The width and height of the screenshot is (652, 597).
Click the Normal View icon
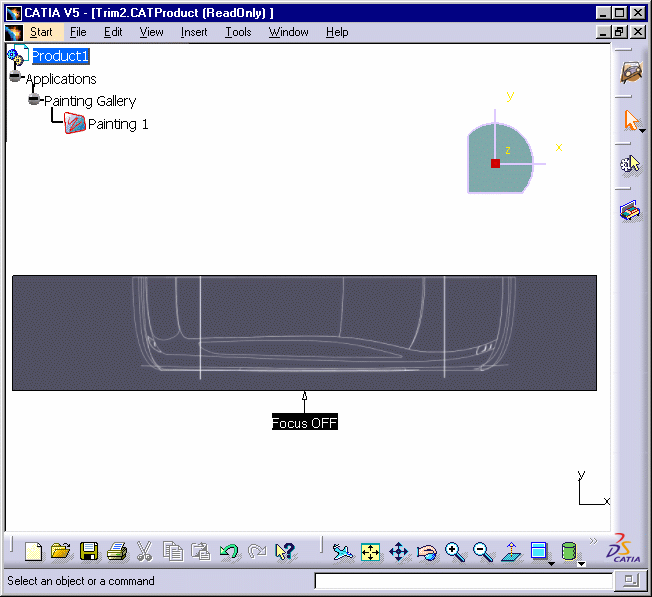(511, 551)
